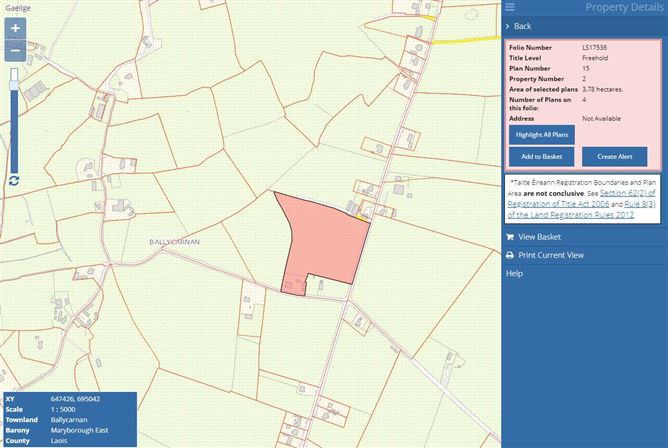The width and height of the screenshot is (668, 448).
Task: Open Section 62(2) Registration of Title Act link
Action: [x=582, y=198]
